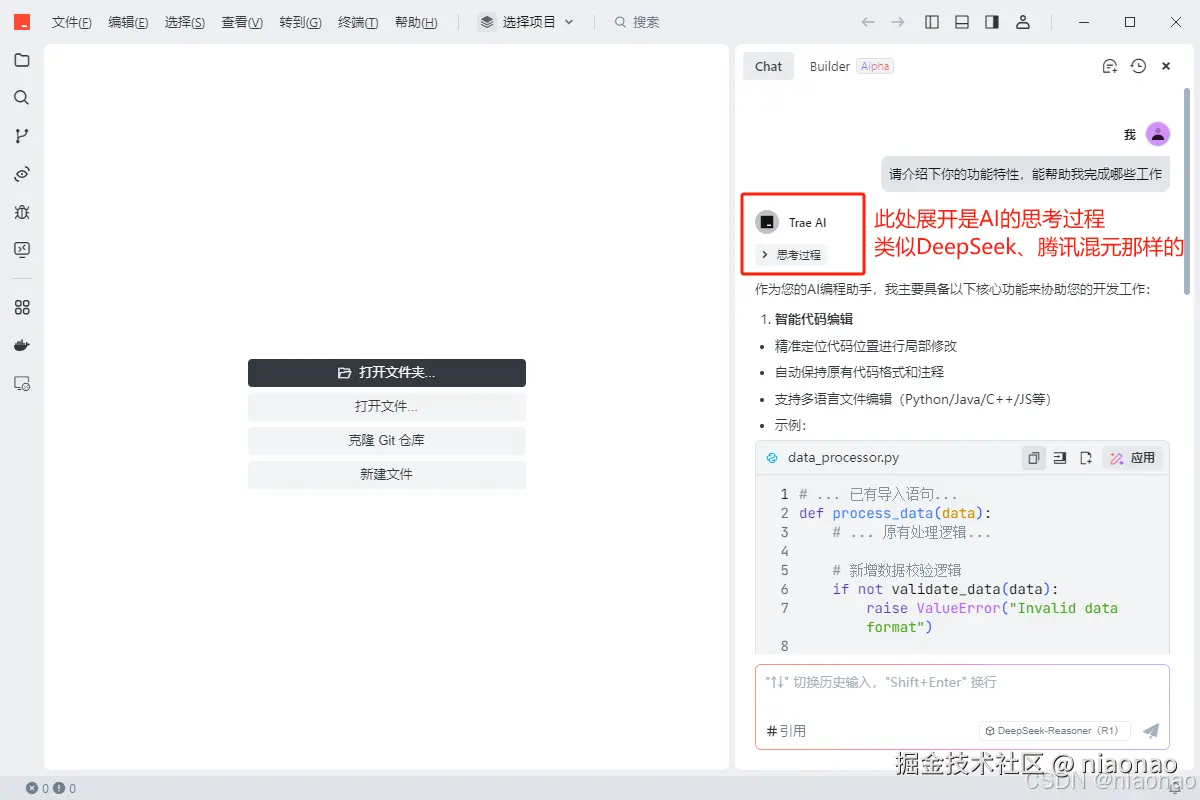The image size is (1200, 800).
Task: Toggle the bottom panel layout icon
Action: pos(961,21)
